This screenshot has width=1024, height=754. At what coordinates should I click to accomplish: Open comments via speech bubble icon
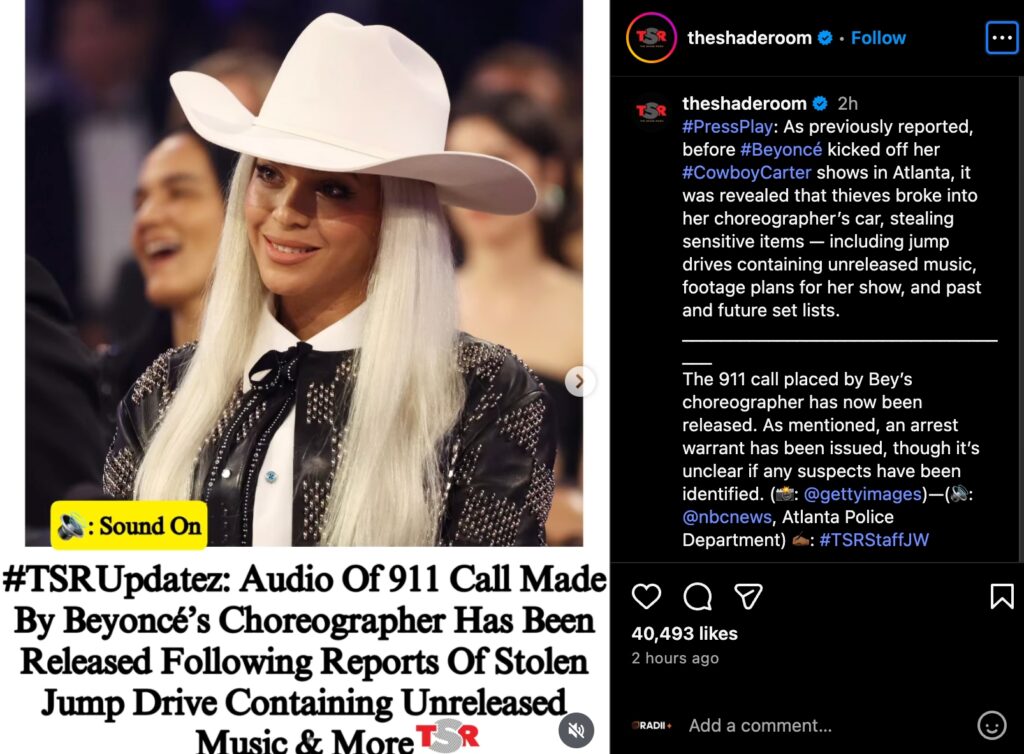point(697,596)
